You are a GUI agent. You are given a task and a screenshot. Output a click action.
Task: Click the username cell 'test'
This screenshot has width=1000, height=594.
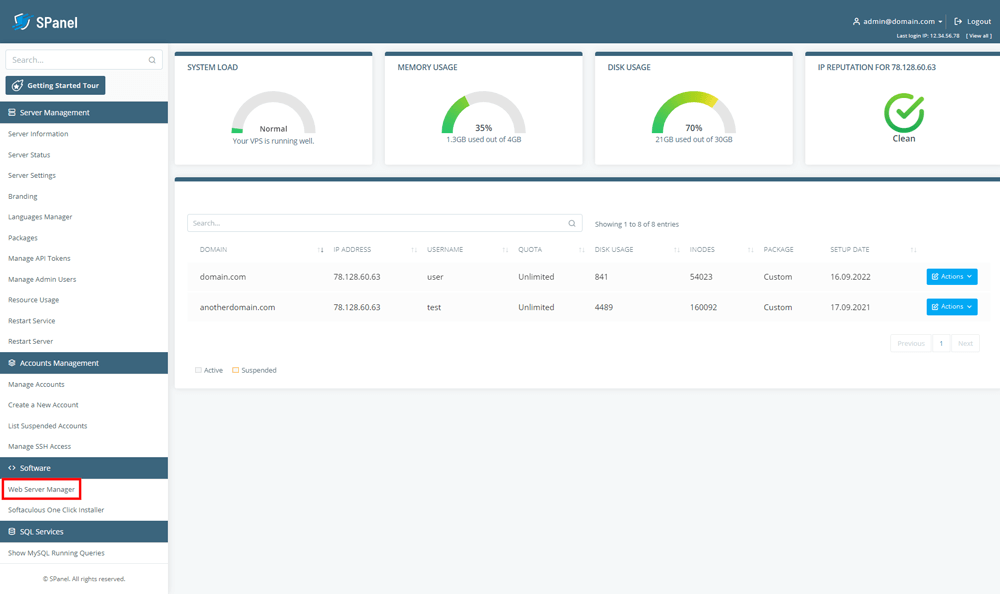tap(434, 308)
